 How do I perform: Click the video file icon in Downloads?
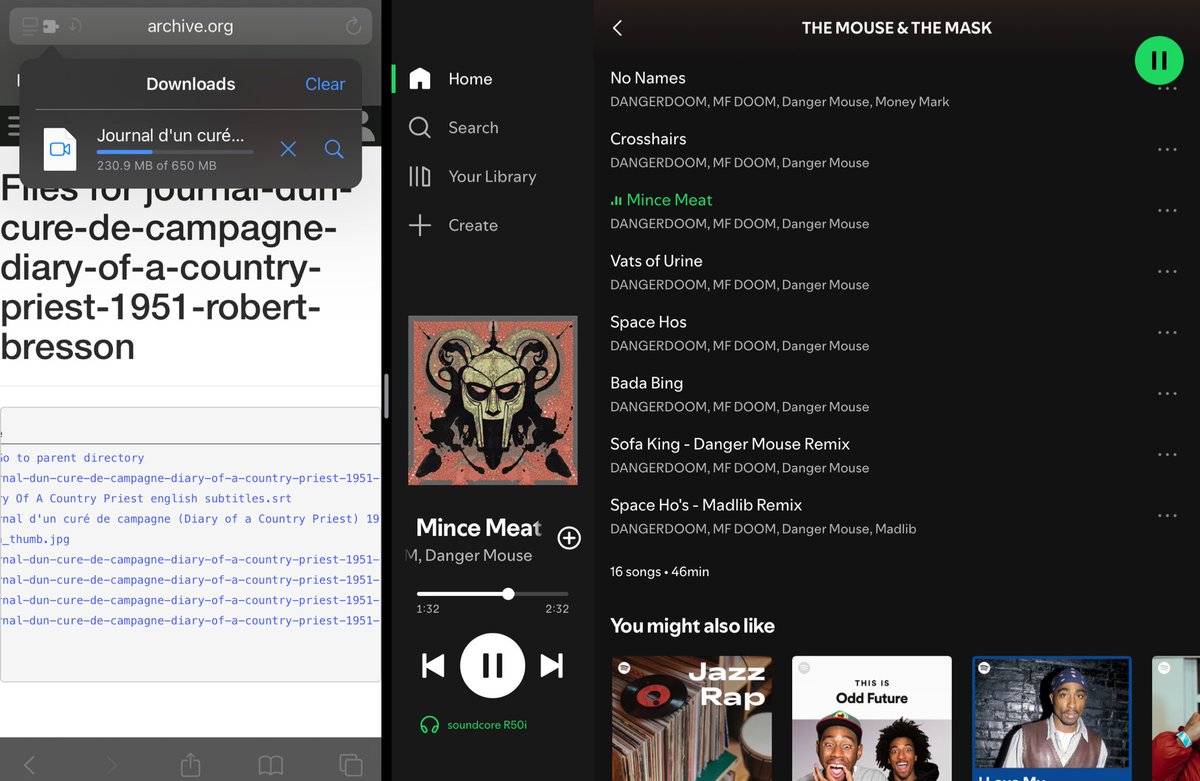(x=60, y=149)
